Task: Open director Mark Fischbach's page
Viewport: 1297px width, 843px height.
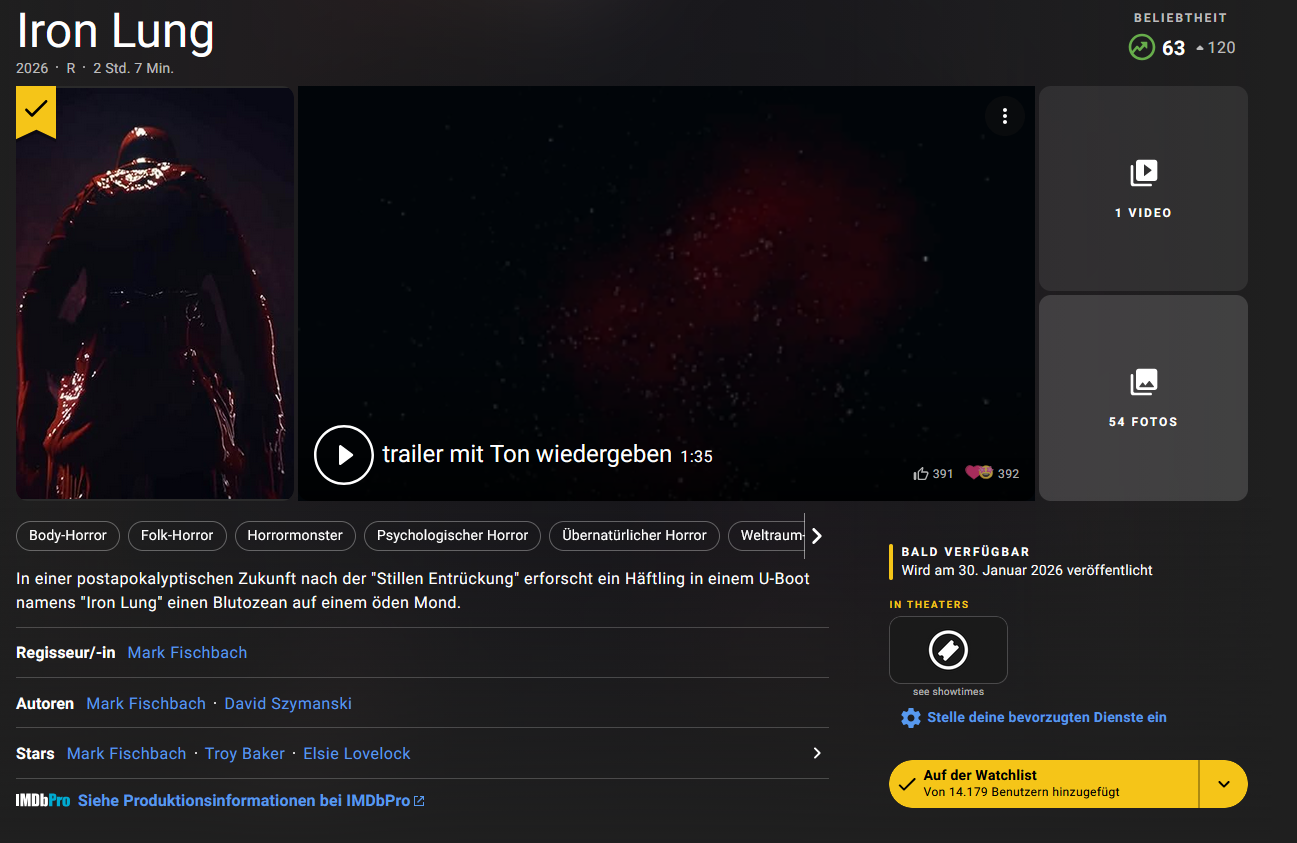Action: pyautogui.click(x=187, y=653)
